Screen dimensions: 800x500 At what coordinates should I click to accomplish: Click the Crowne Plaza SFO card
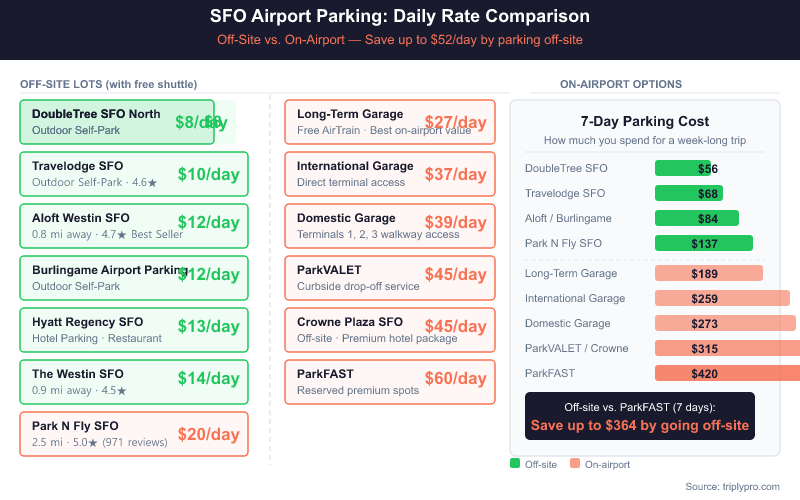click(x=389, y=329)
